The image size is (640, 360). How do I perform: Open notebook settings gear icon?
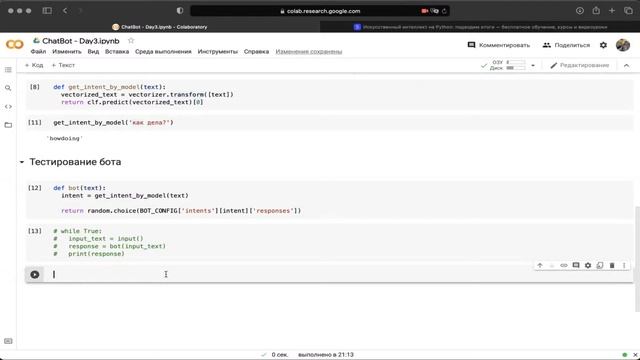(603, 45)
